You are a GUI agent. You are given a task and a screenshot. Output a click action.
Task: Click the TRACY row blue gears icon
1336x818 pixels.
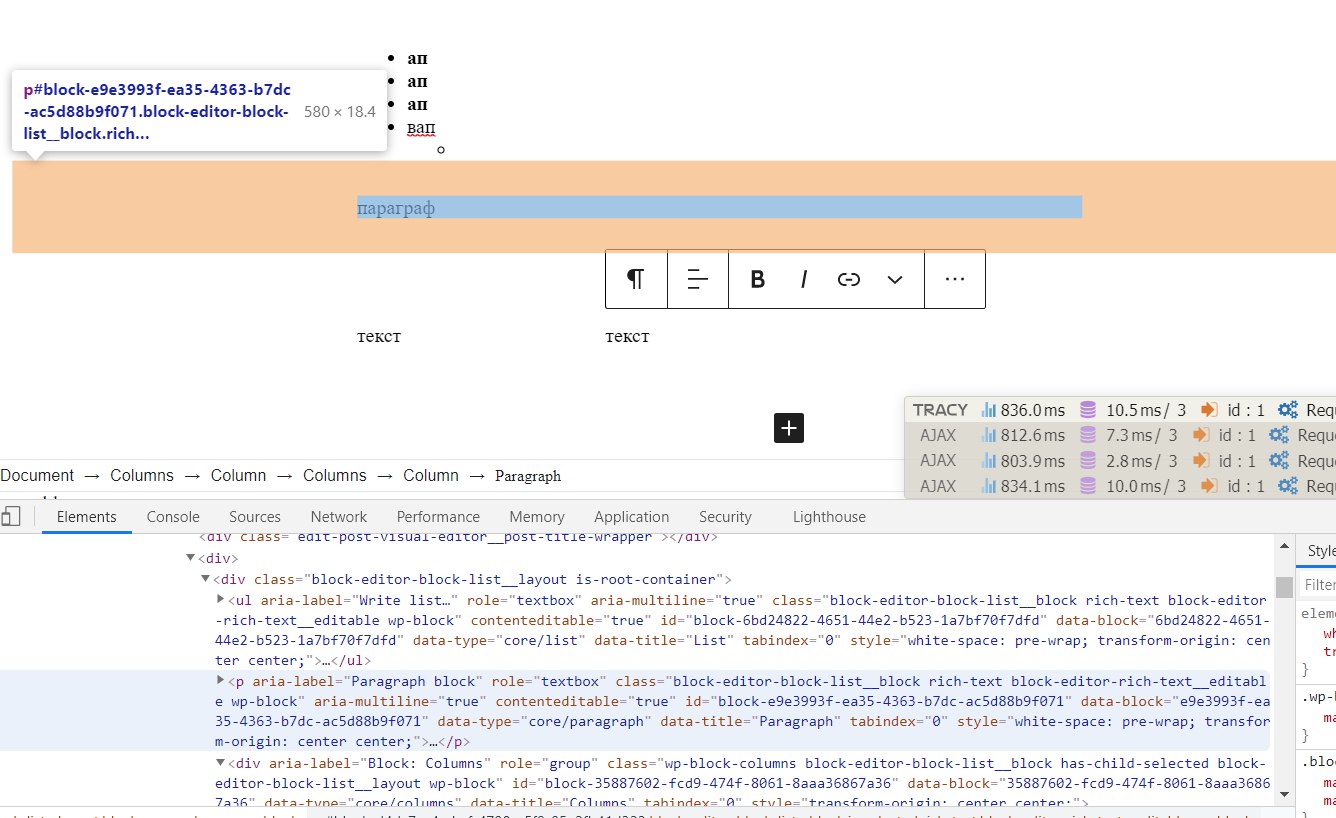point(1288,410)
